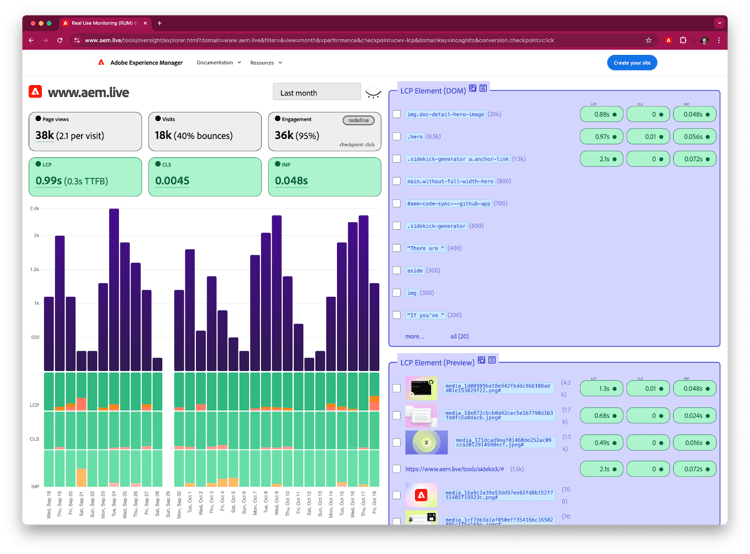Open the browser extensions puzzle icon
The width and height of the screenshot is (750, 554).
(x=683, y=40)
